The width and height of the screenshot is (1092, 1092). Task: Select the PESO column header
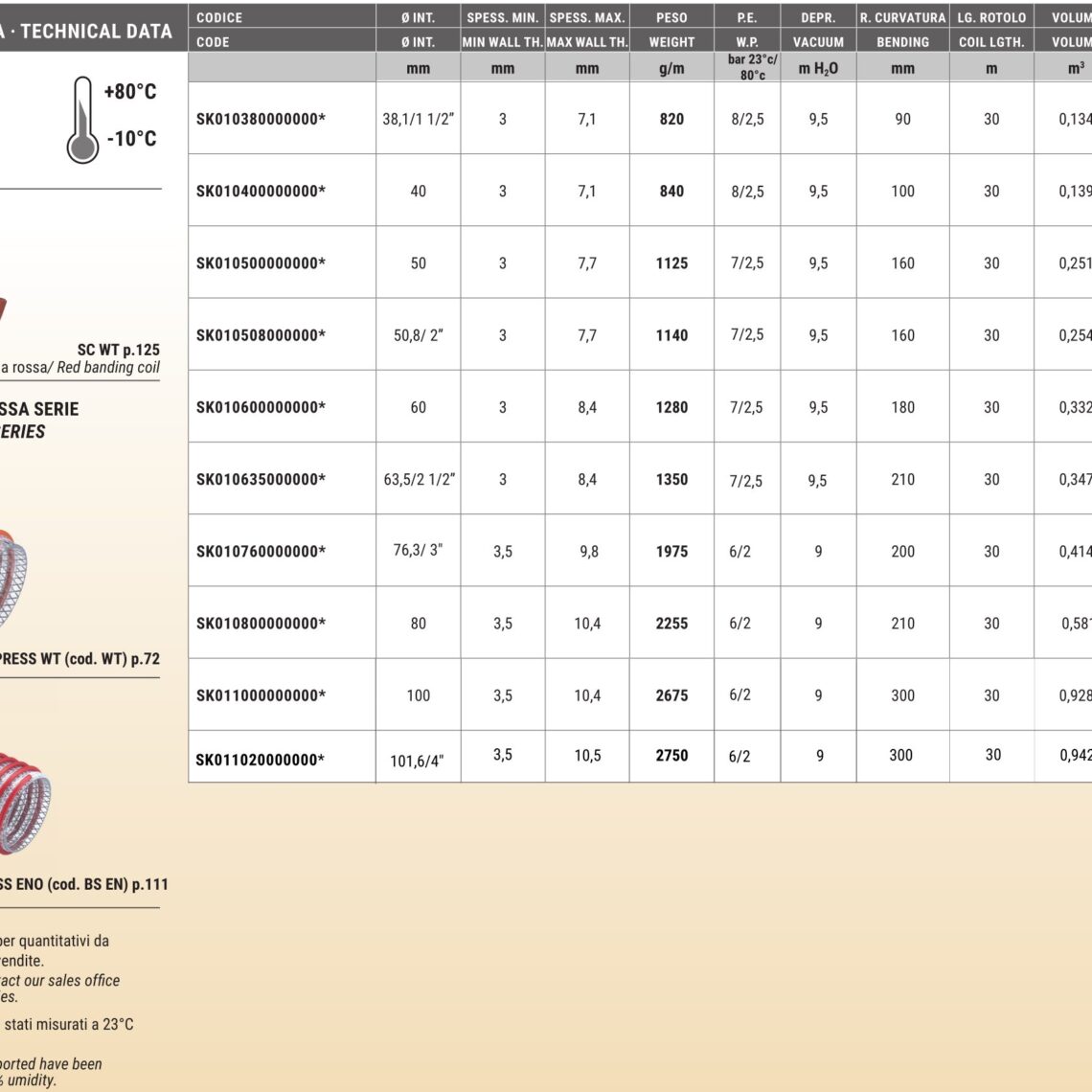tap(671, 17)
